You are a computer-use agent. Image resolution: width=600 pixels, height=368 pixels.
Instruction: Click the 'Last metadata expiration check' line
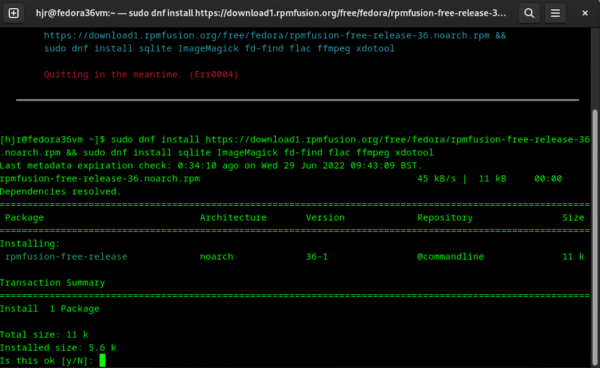tap(211, 166)
